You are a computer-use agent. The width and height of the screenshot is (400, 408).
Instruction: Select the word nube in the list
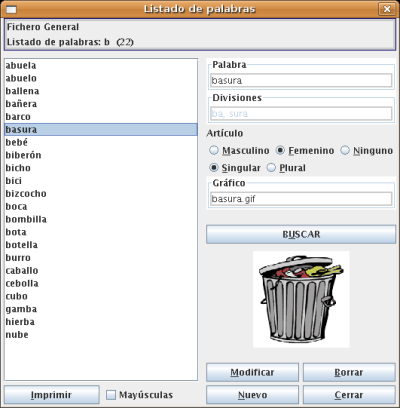(x=101, y=335)
